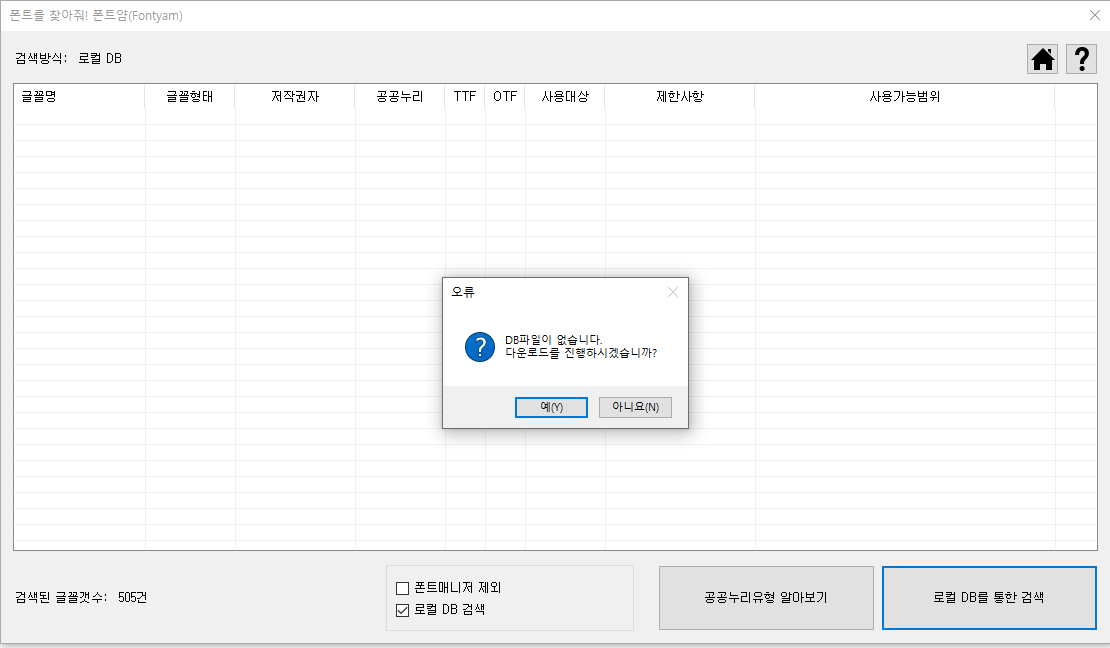Enable 폰트매니저 제외 checkbox
This screenshot has width=1110, height=648.
click(403, 588)
